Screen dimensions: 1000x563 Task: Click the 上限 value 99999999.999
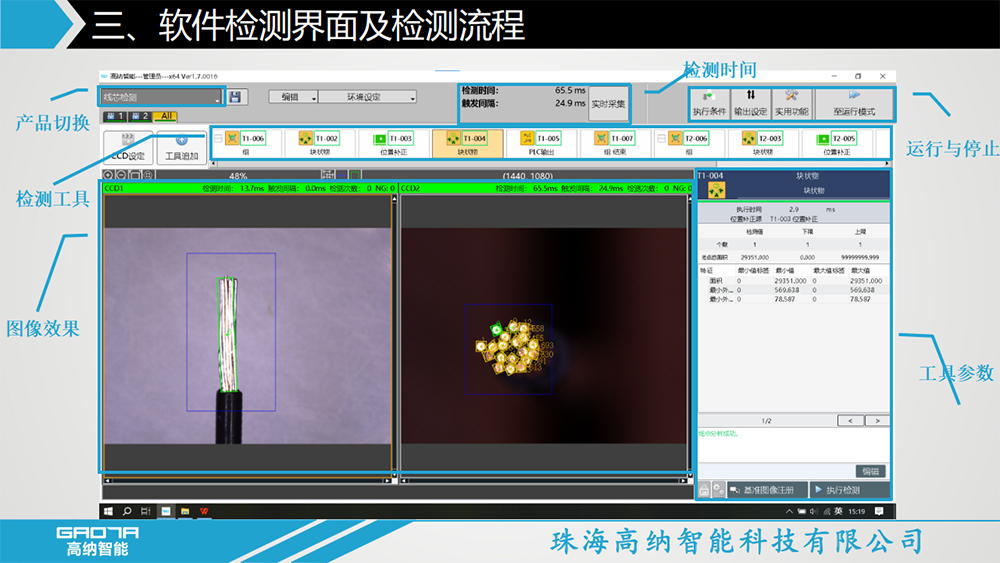[860, 257]
